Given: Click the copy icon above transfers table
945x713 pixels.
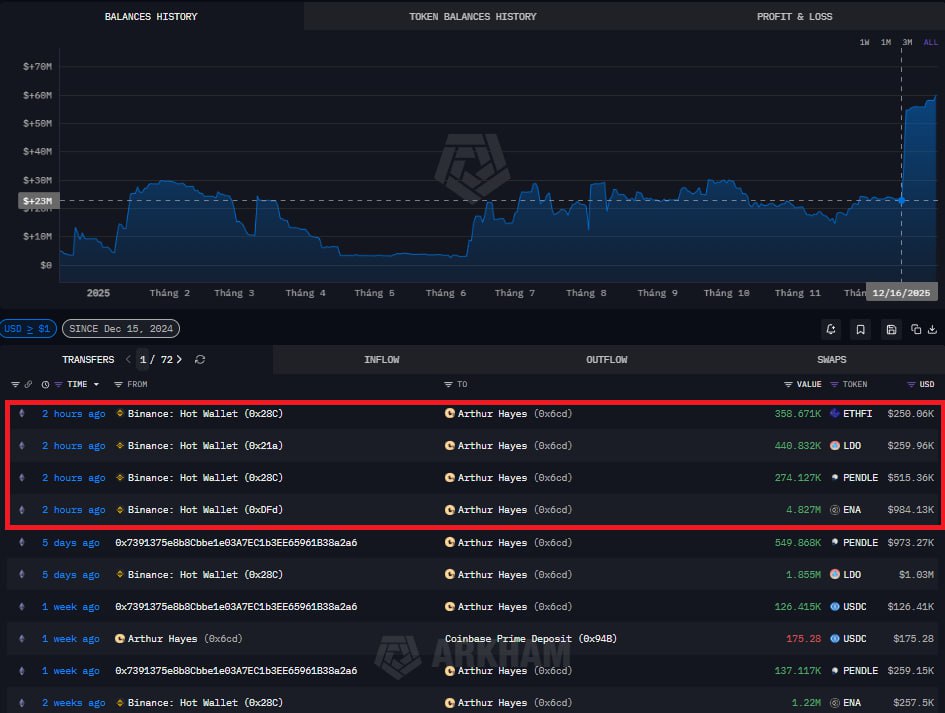Looking at the screenshot, I should pos(916,329).
